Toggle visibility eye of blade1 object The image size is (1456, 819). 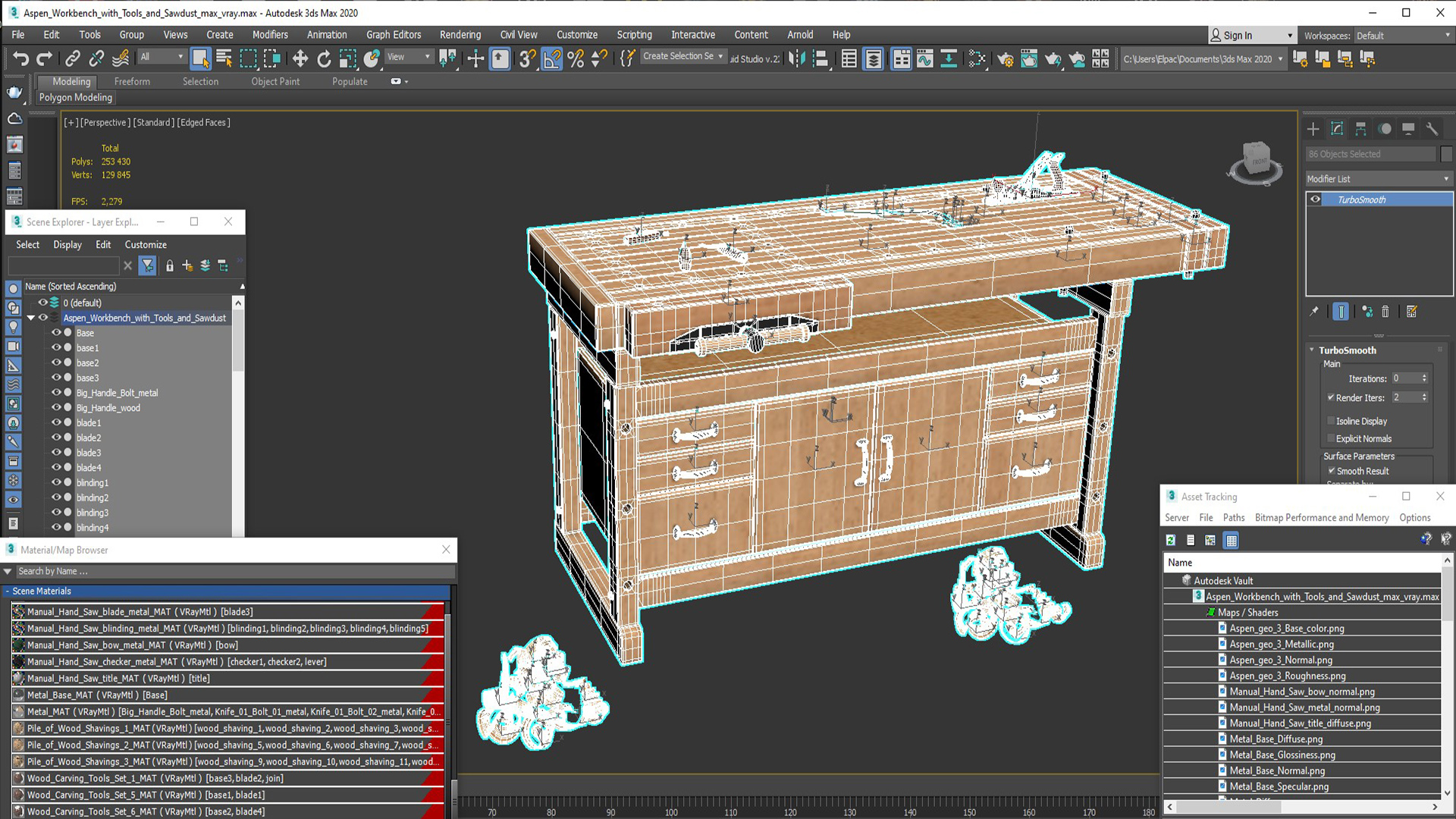(56, 422)
